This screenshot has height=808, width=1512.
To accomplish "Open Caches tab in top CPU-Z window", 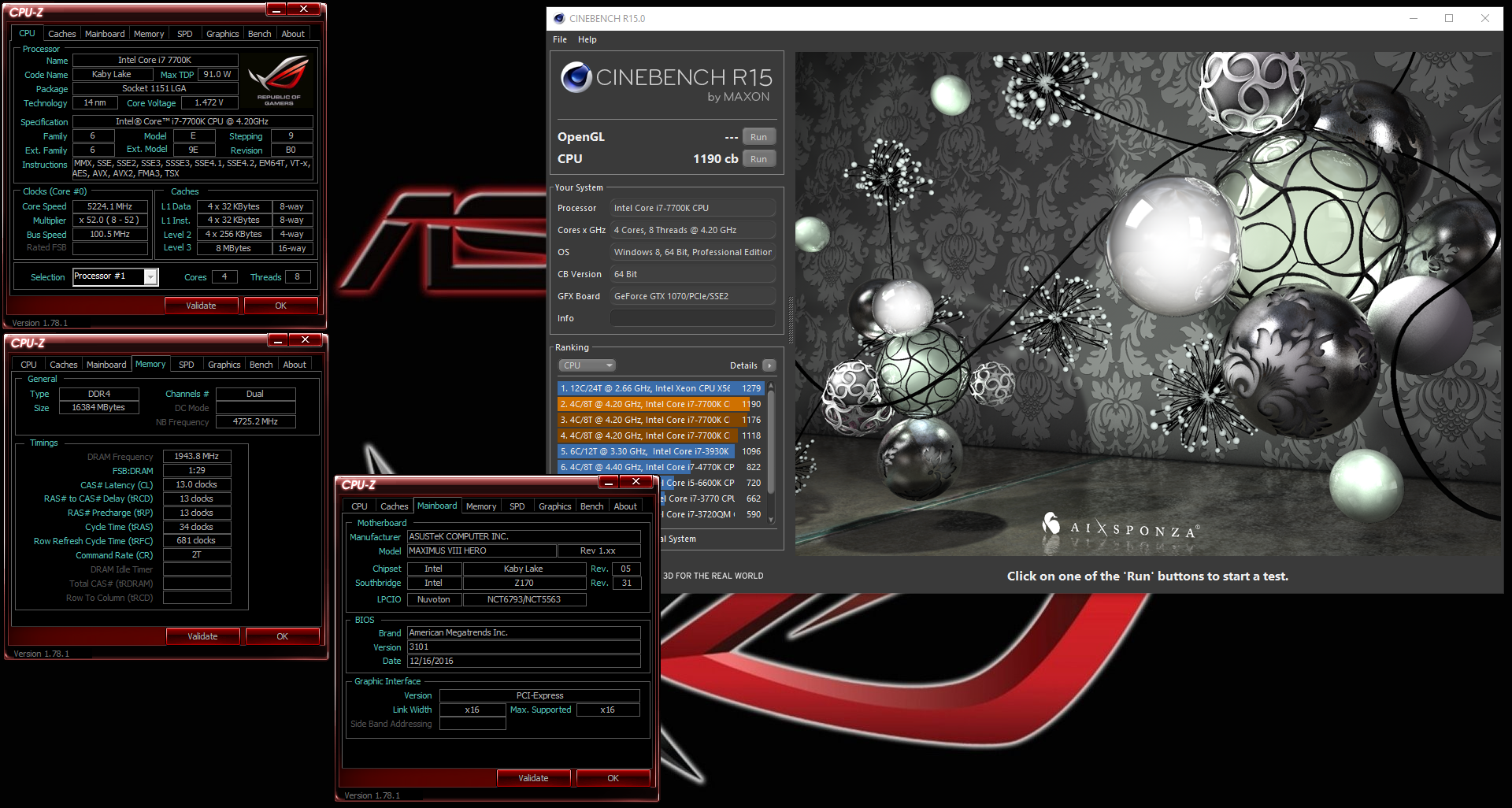I will click(61, 34).
